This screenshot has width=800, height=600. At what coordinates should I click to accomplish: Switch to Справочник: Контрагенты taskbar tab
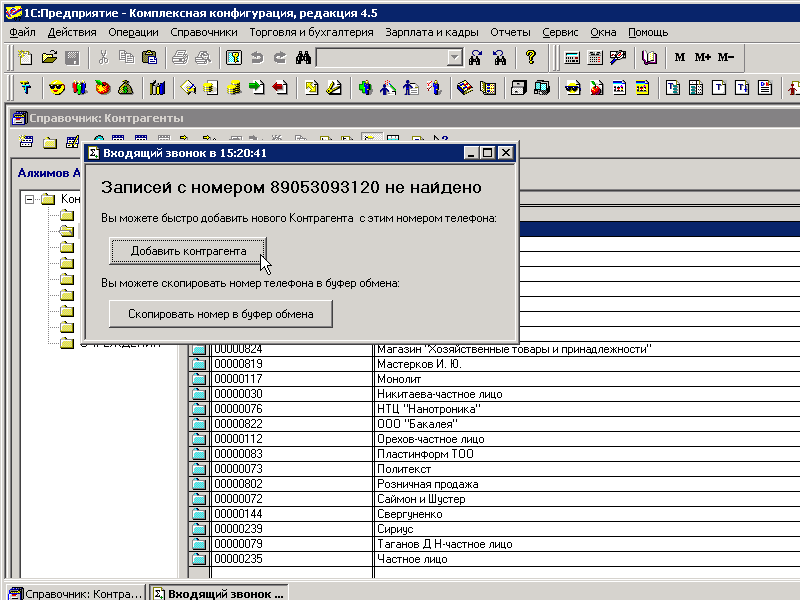76,593
